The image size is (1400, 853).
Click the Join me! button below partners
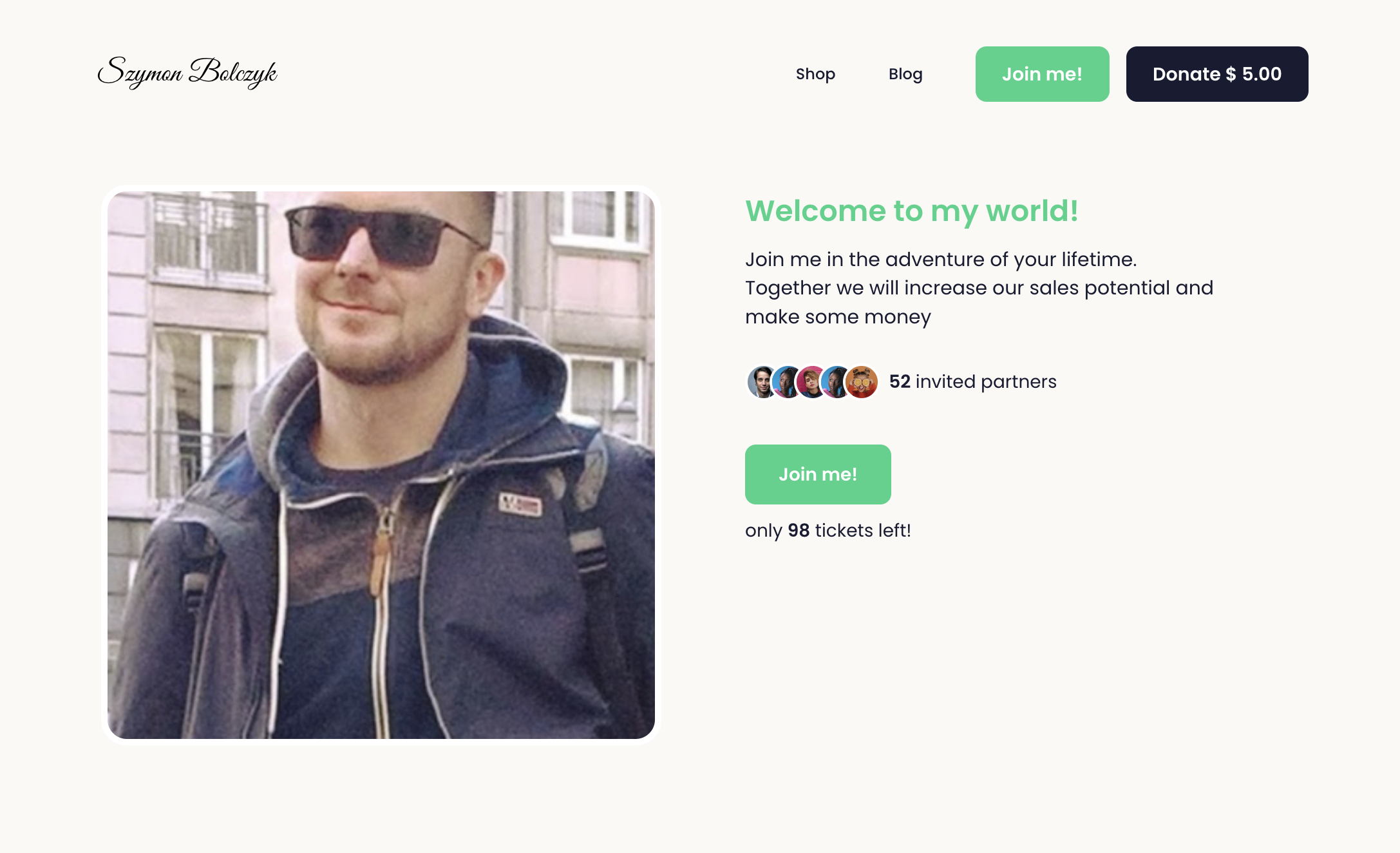818,474
